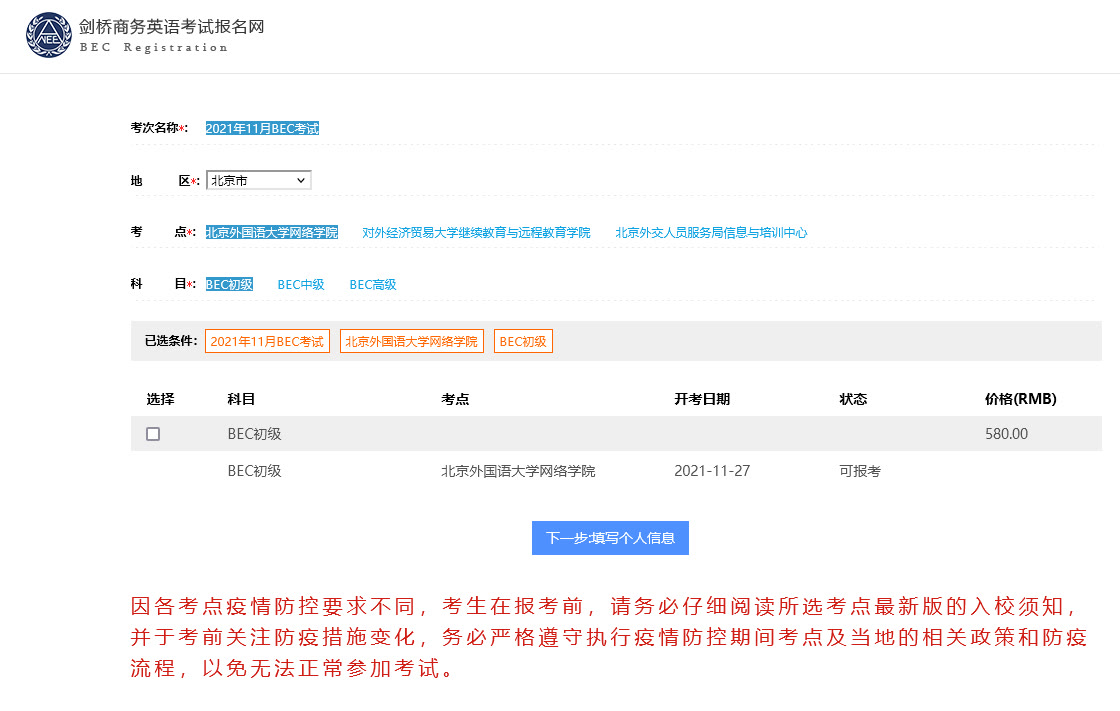Select the 2021年11月BEC考试 exam session
This screenshot has height=711, width=1120.
click(262, 127)
